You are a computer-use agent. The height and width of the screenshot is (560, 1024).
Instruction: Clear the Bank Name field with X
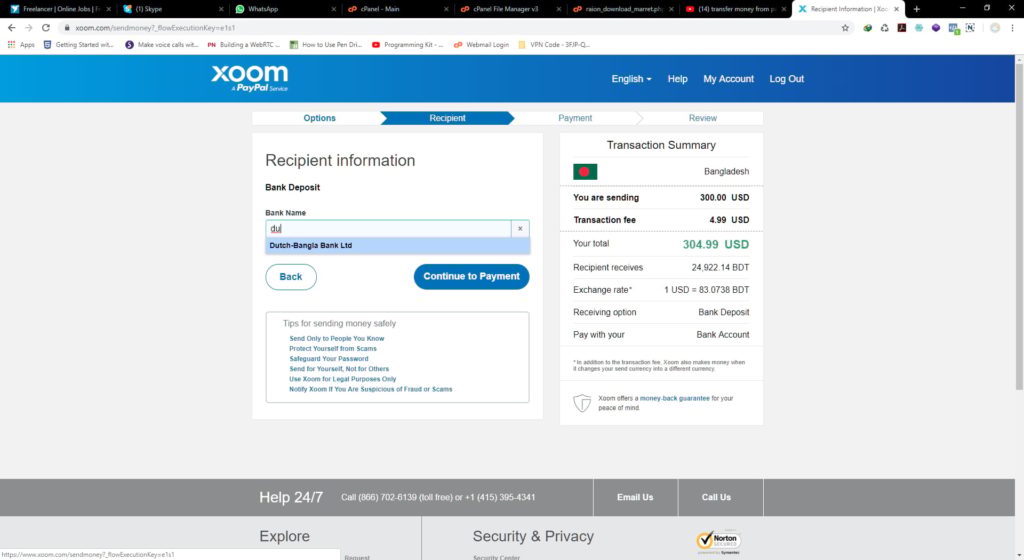click(520, 228)
